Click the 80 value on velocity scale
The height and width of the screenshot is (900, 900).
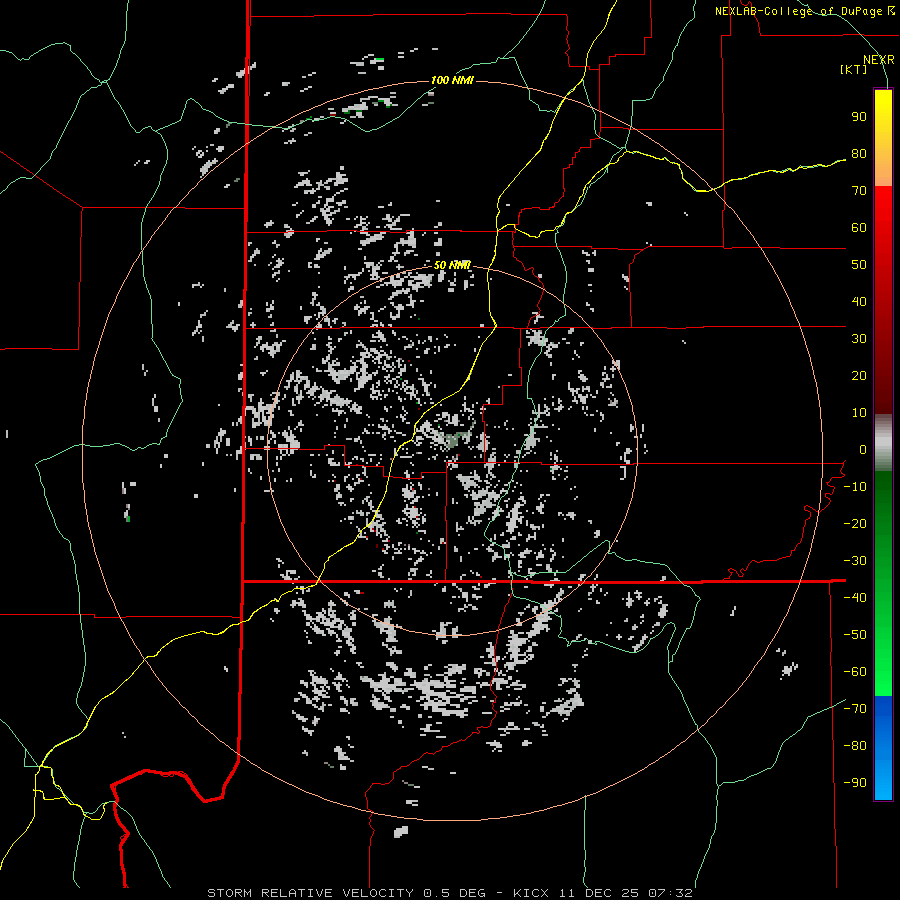[859, 154]
